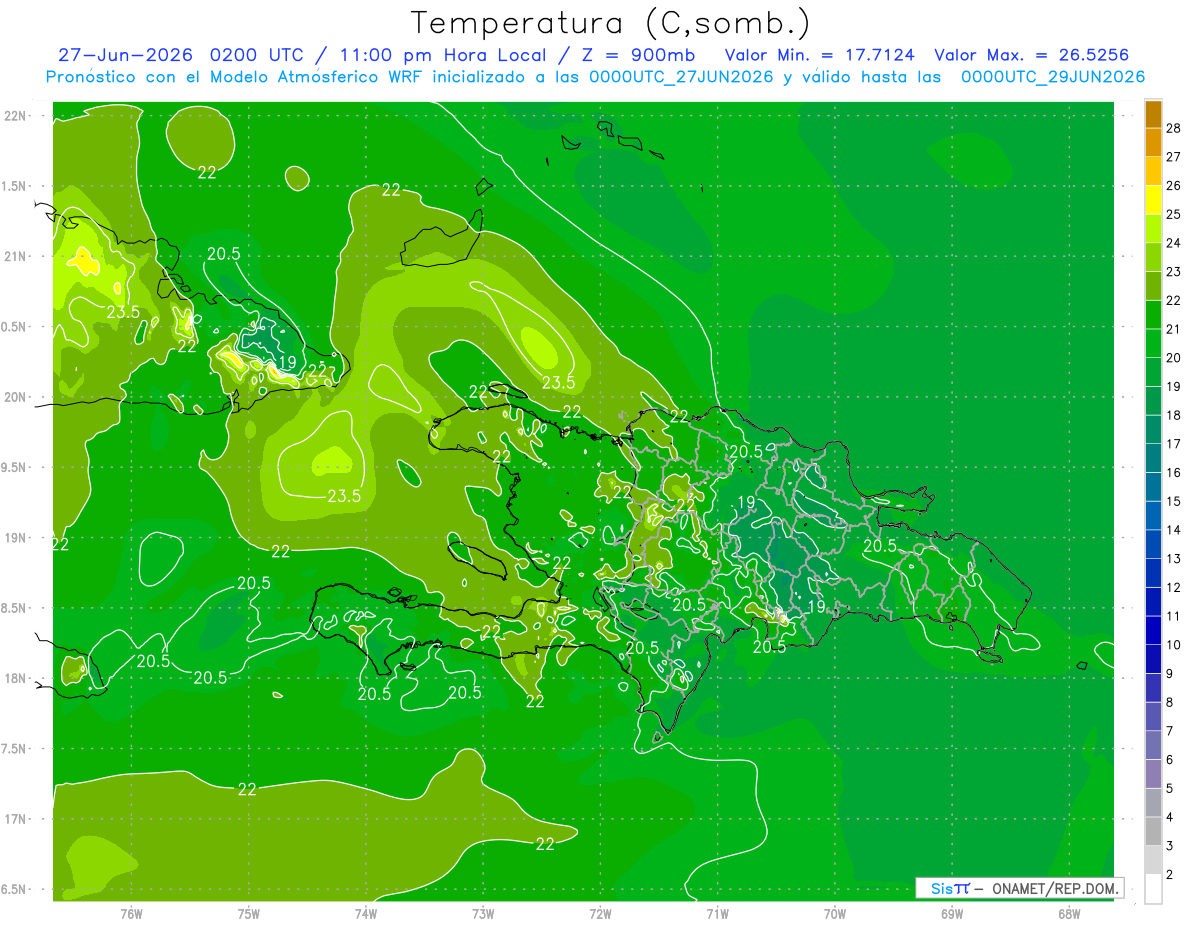Click the legend scale number "26"
This screenshot has height=927, width=1200.
pyautogui.click(x=1173, y=186)
